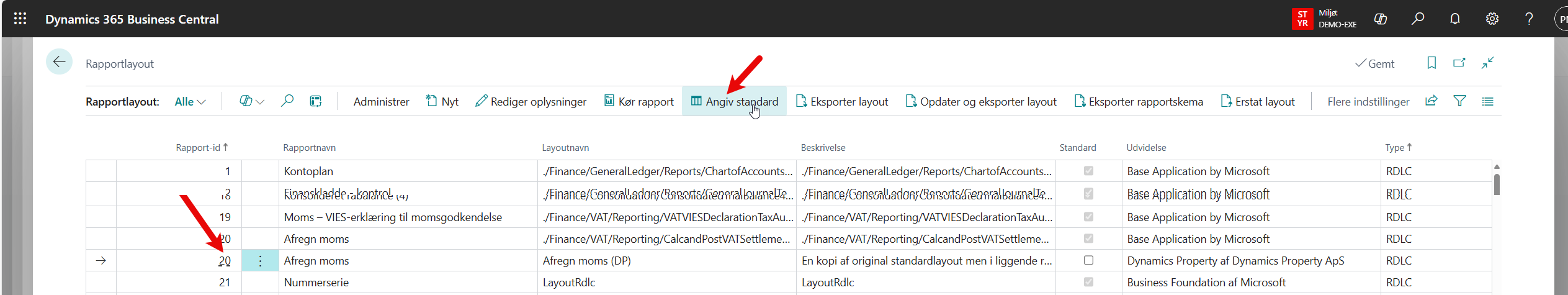Click Standard checkbox in the Nummerserie row
1568x295 pixels.
pyautogui.click(x=1088, y=282)
